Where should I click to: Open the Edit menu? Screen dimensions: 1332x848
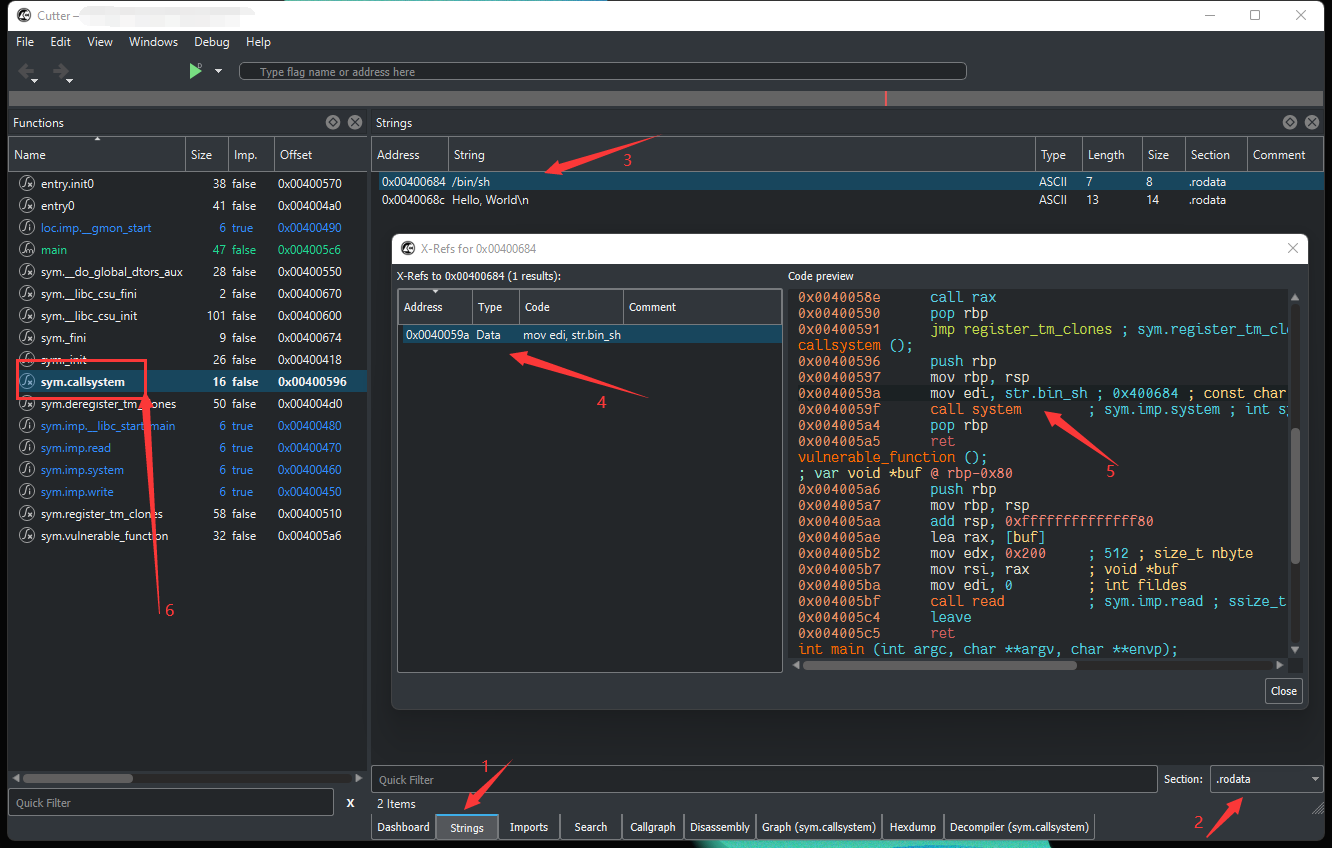(x=61, y=42)
